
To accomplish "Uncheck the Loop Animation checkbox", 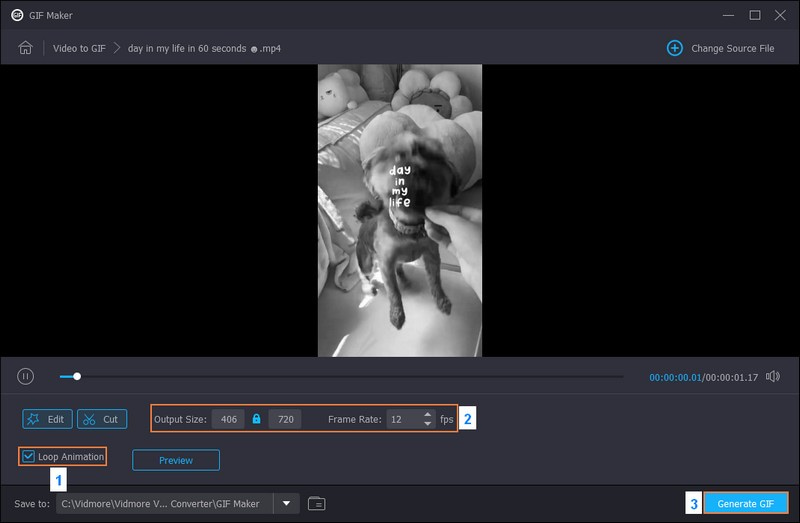I will (29, 456).
